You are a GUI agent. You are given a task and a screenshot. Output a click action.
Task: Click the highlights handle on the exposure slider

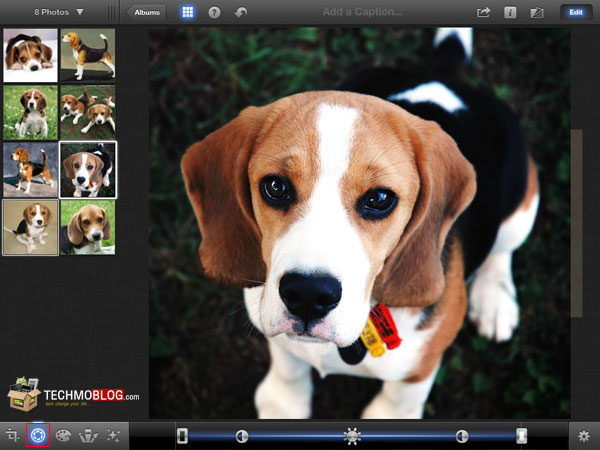pyautogui.click(x=521, y=436)
